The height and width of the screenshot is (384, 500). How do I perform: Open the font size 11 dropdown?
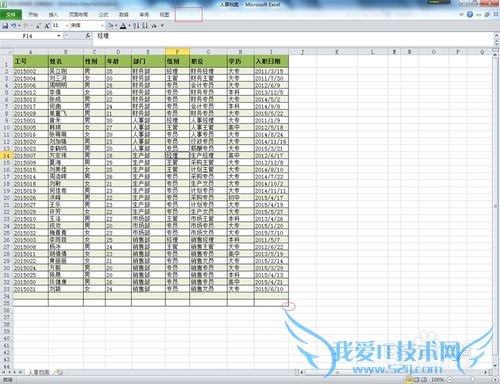66,25
